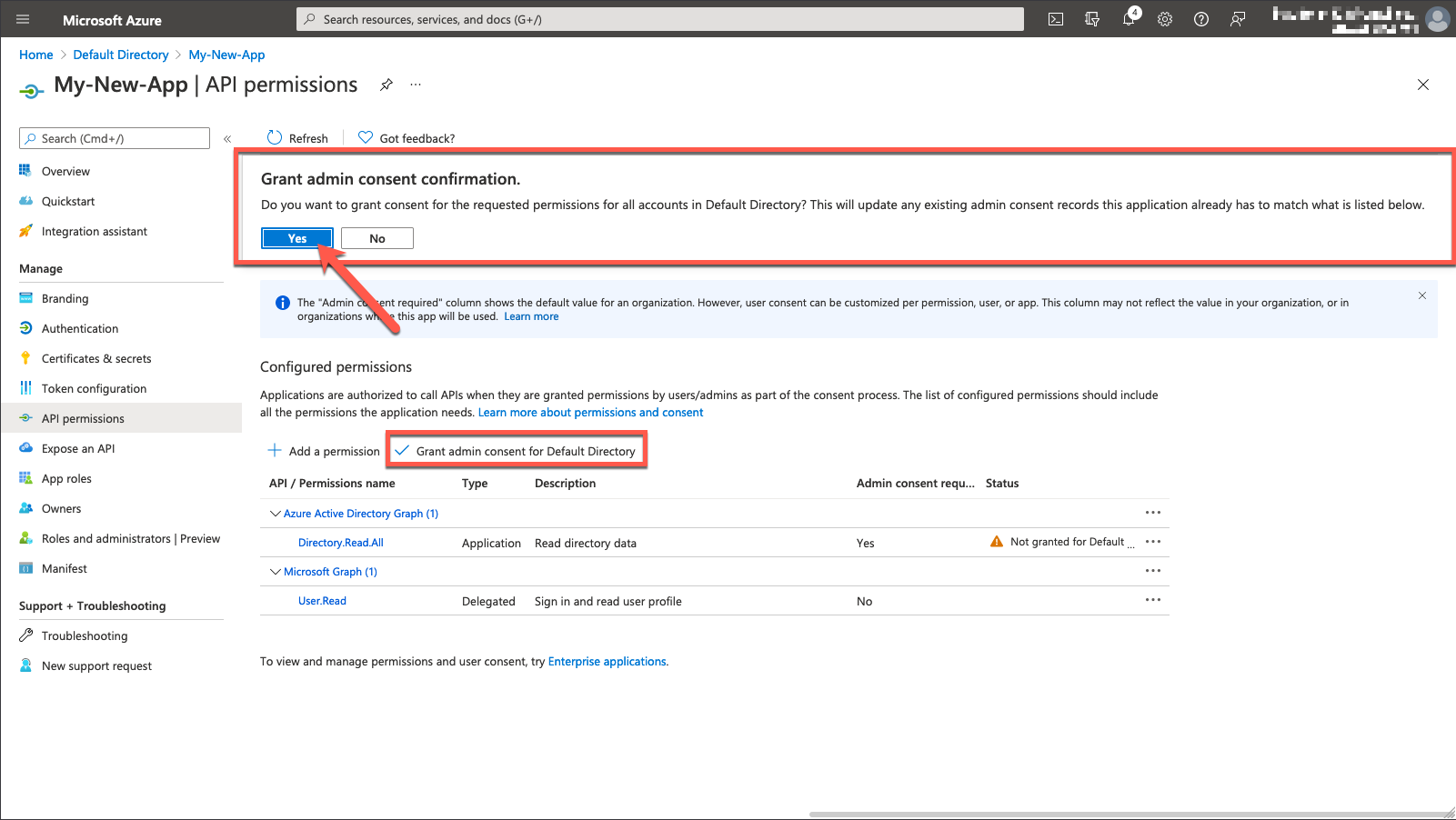Viewport: 1456px width, 820px height.
Task: Open the help question mark icon
Action: [x=1201, y=19]
